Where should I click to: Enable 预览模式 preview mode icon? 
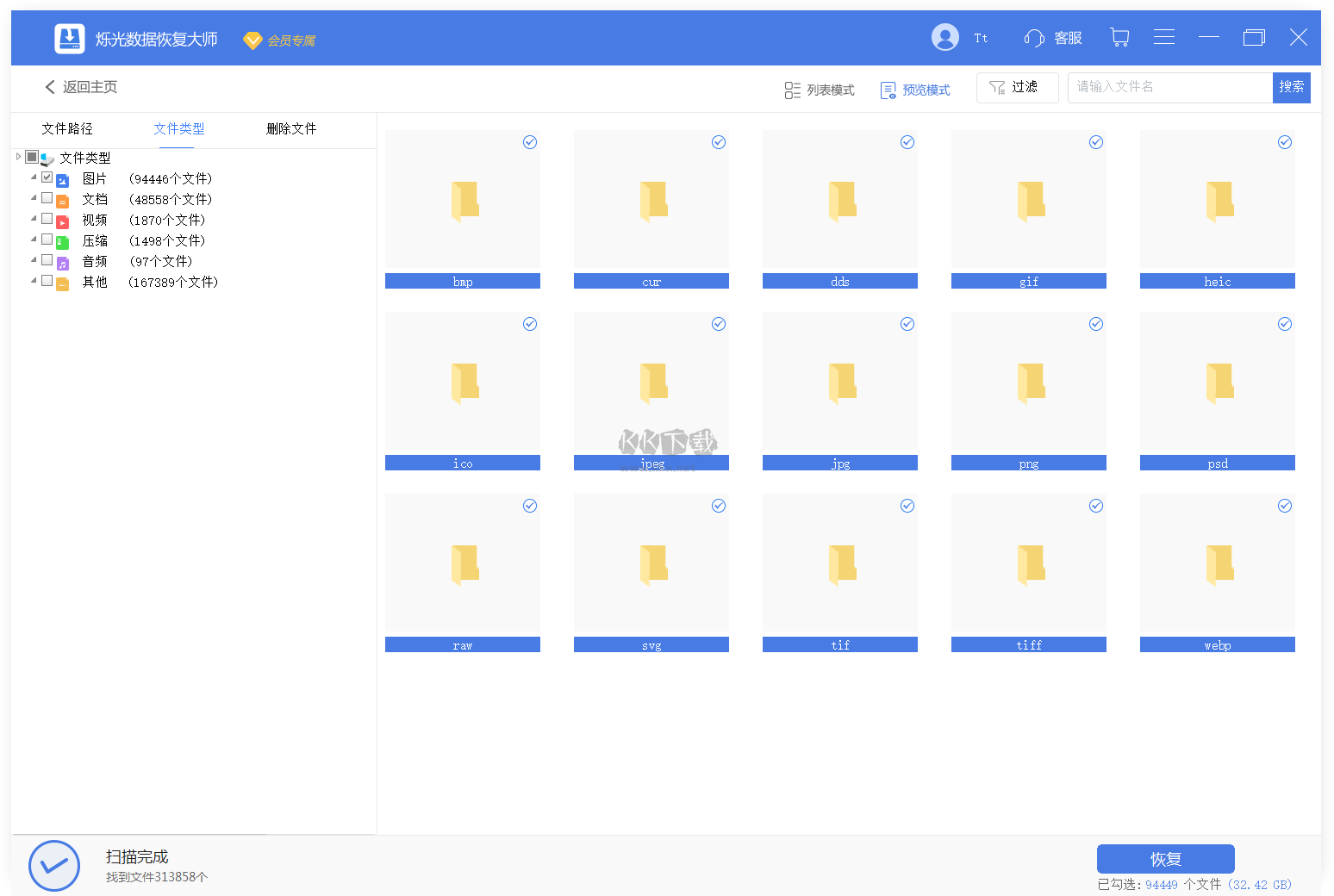(888, 89)
